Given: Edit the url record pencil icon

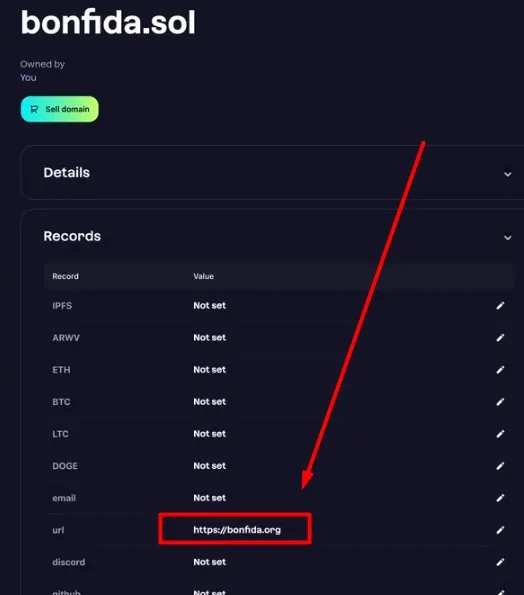Looking at the screenshot, I should [x=500, y=530].
